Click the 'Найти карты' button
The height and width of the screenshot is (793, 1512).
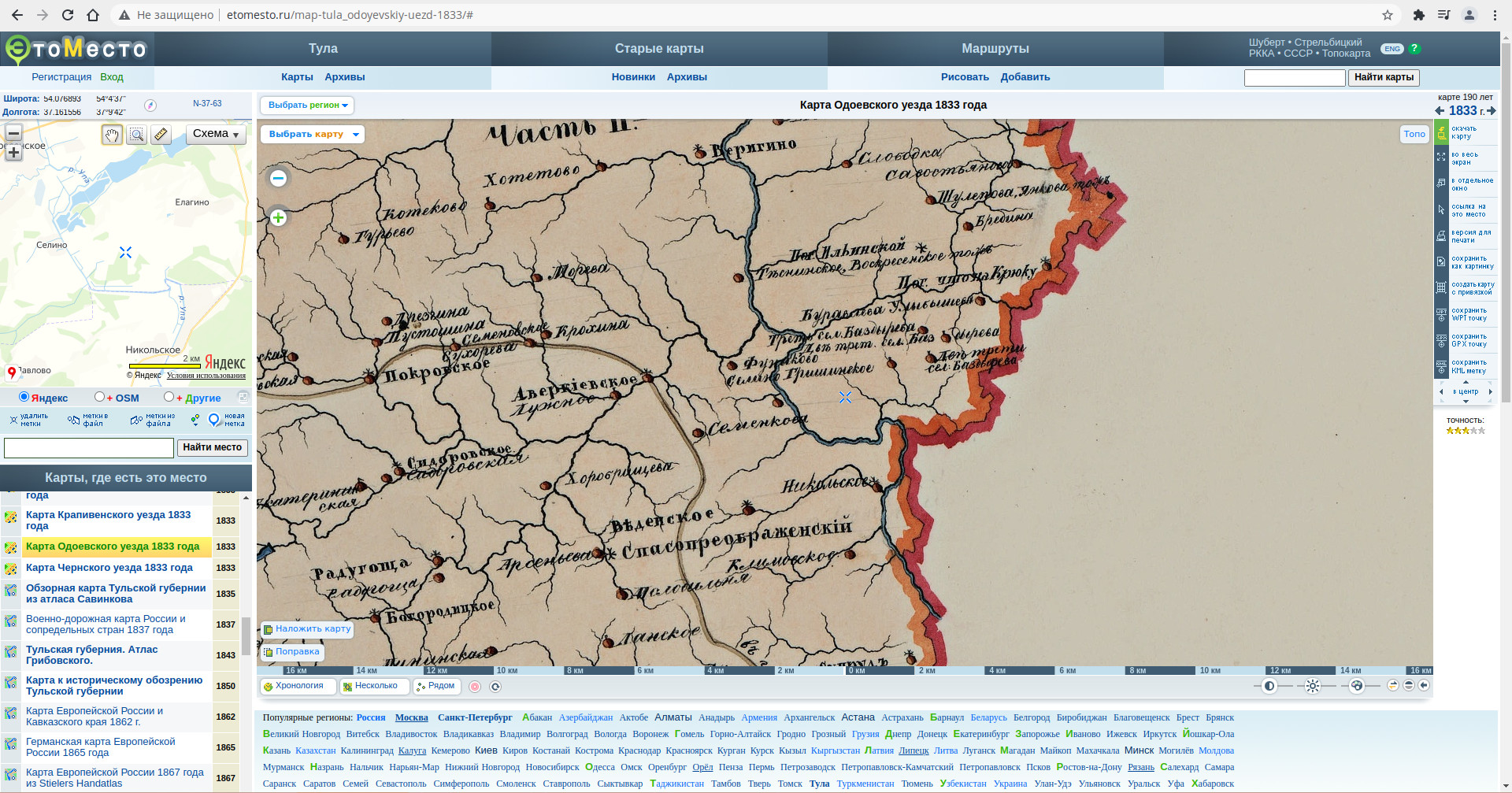[1384, 77]
